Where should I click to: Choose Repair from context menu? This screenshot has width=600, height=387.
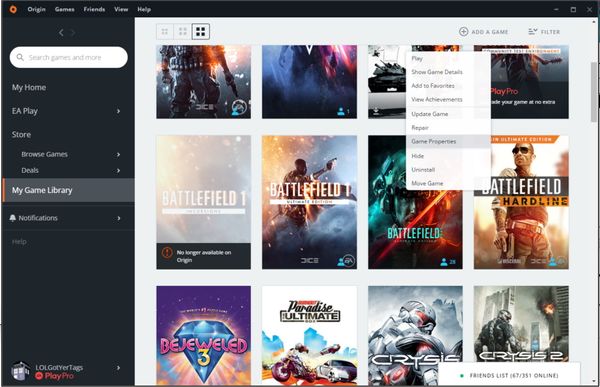click(448, 128)
